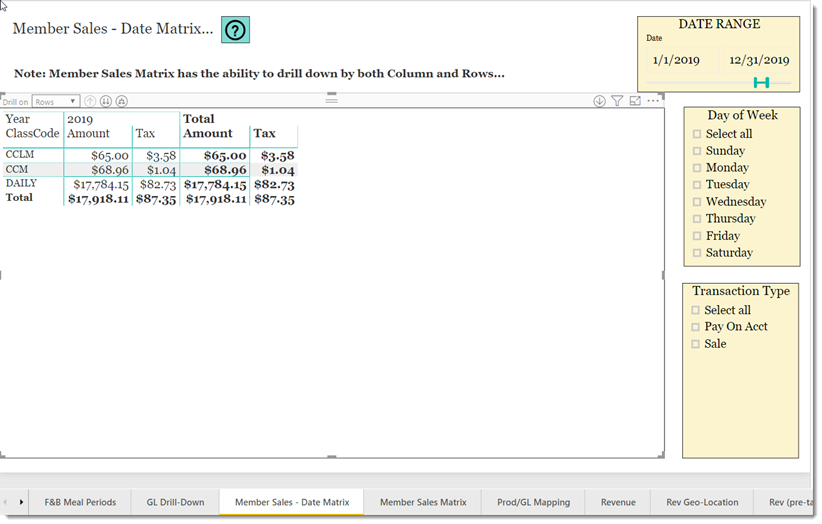Expand all down one level icon
822x524 pixels.
coord(122,101)
